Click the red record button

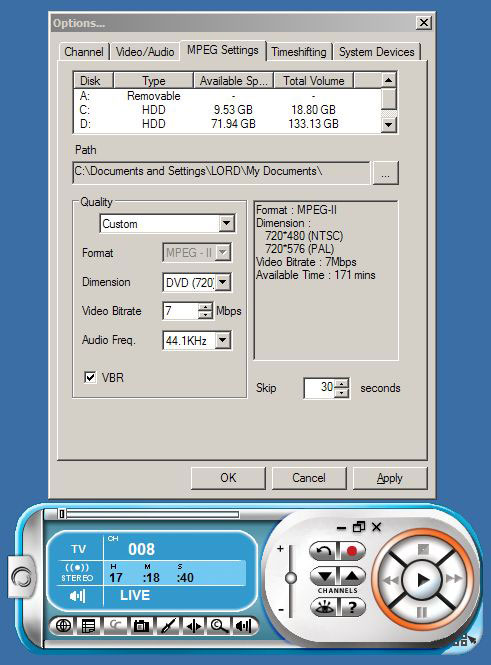pyautogui.click(x=352, y=551)
